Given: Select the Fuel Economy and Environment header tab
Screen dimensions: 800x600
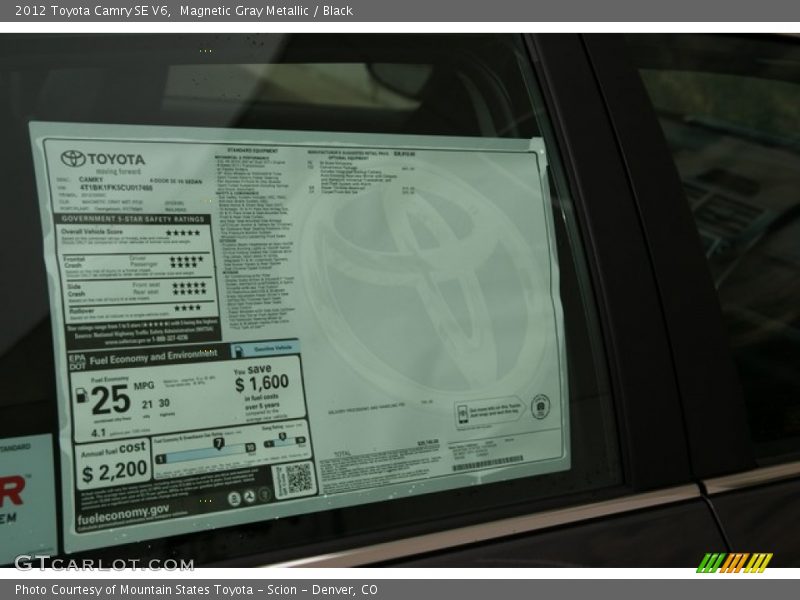Looking at the screenshot, I should click(150, 358).
